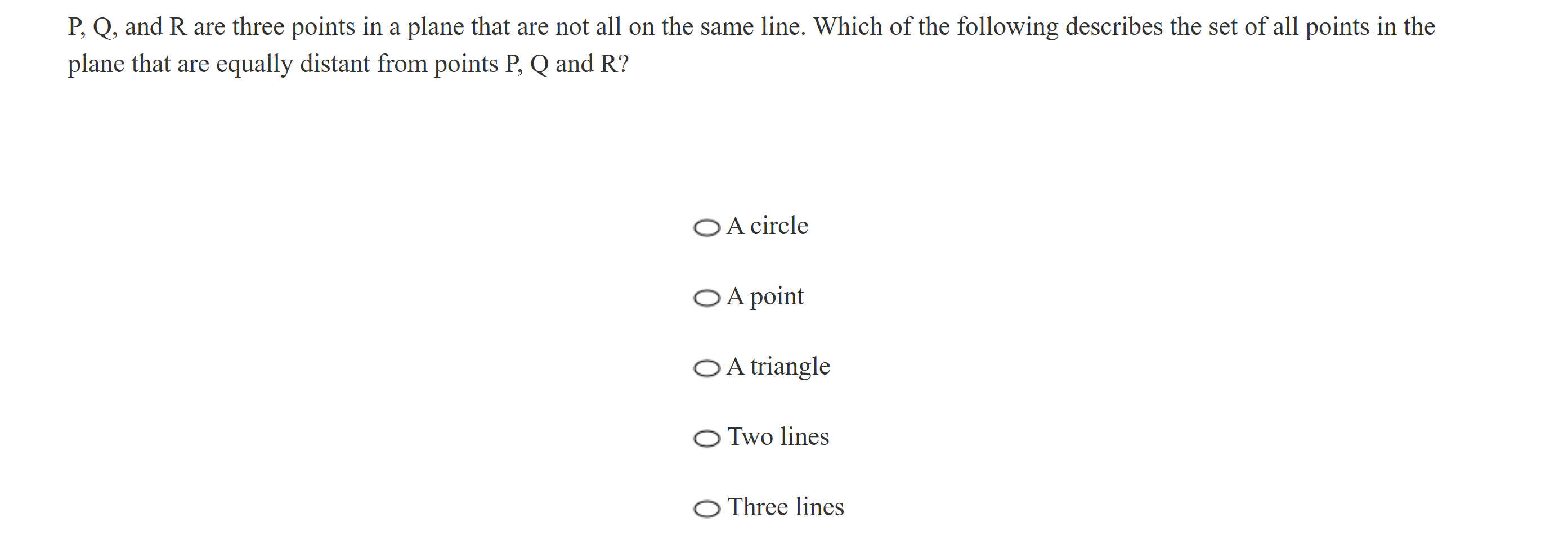Viewport: 1568px width, 540px height.
Task: Pick the "Two lines" radio button
Action: click(x=707, y=438)
